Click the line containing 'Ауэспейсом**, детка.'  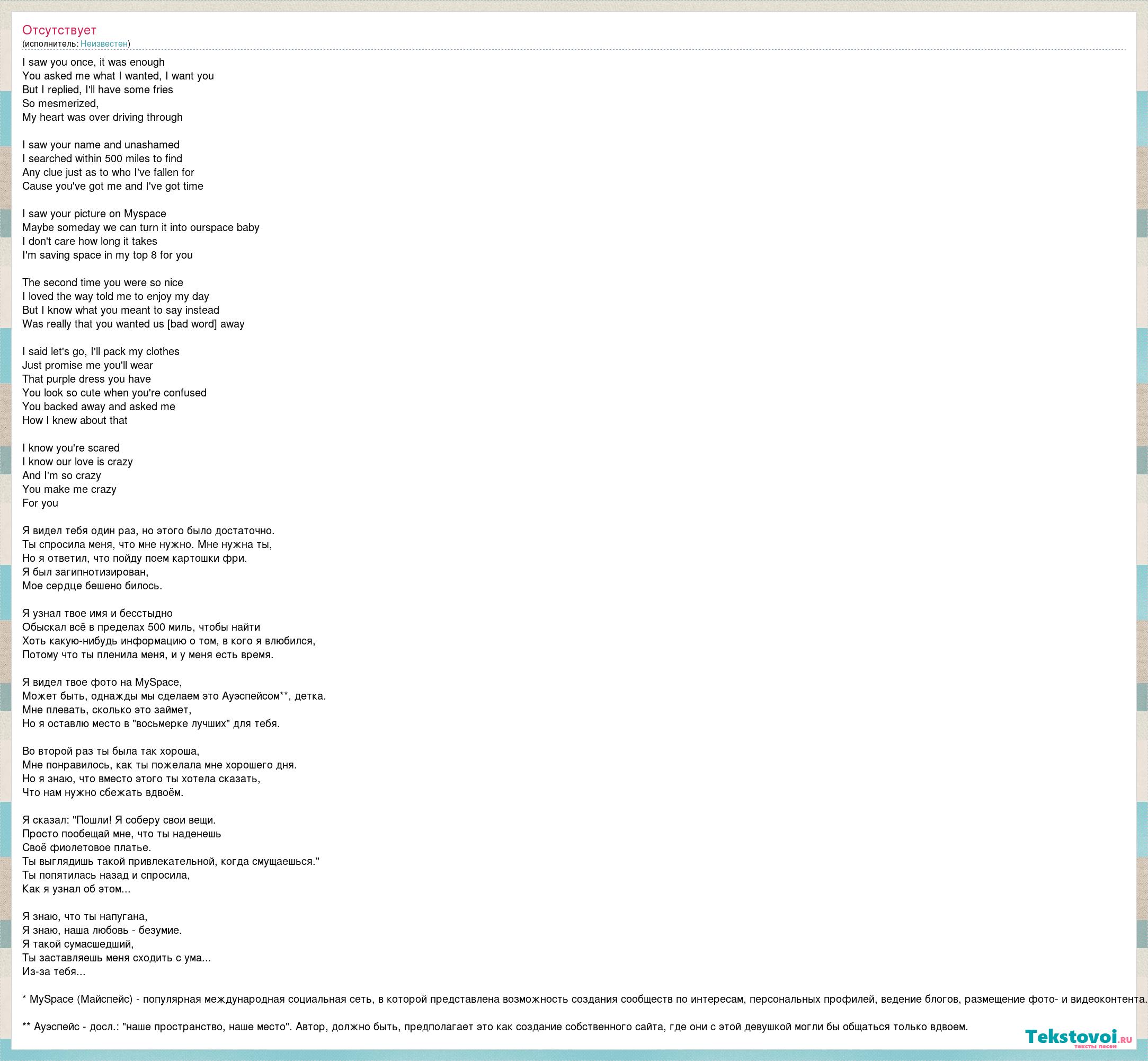[174, 696]
